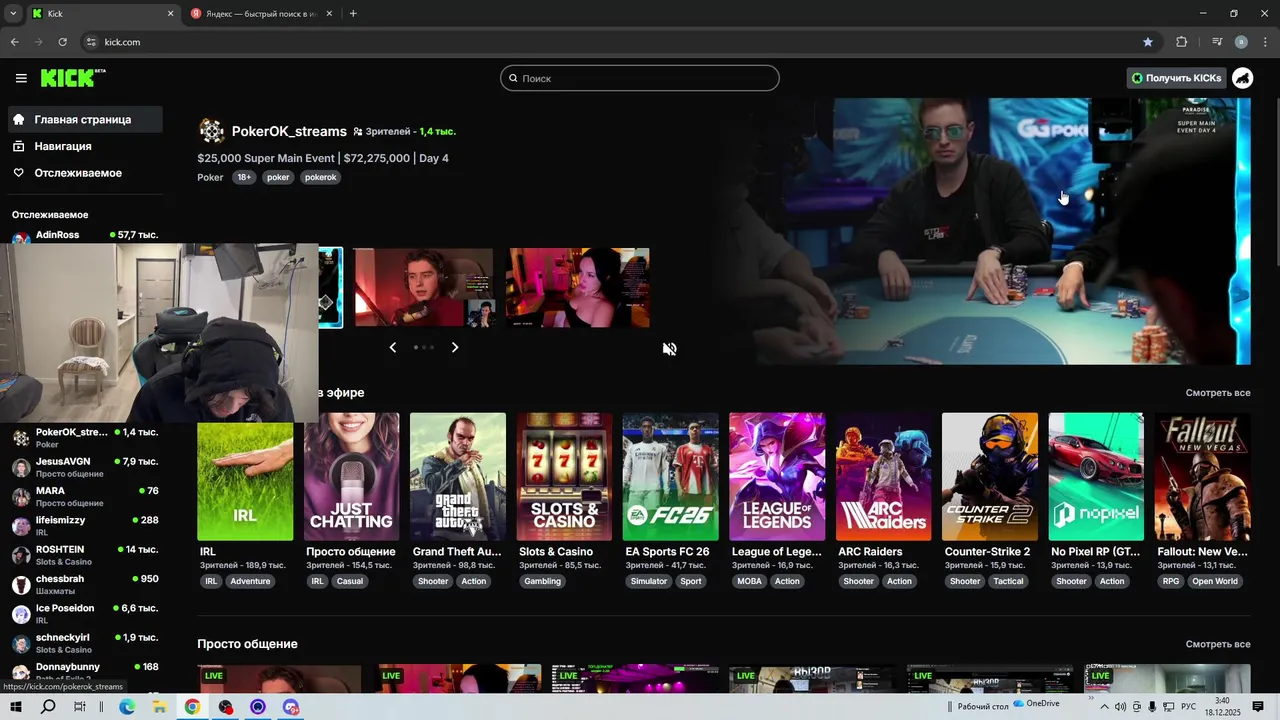1280x720 pixels.
Task: Open the ARC Raiders category card
Action: tap(883, 477)
